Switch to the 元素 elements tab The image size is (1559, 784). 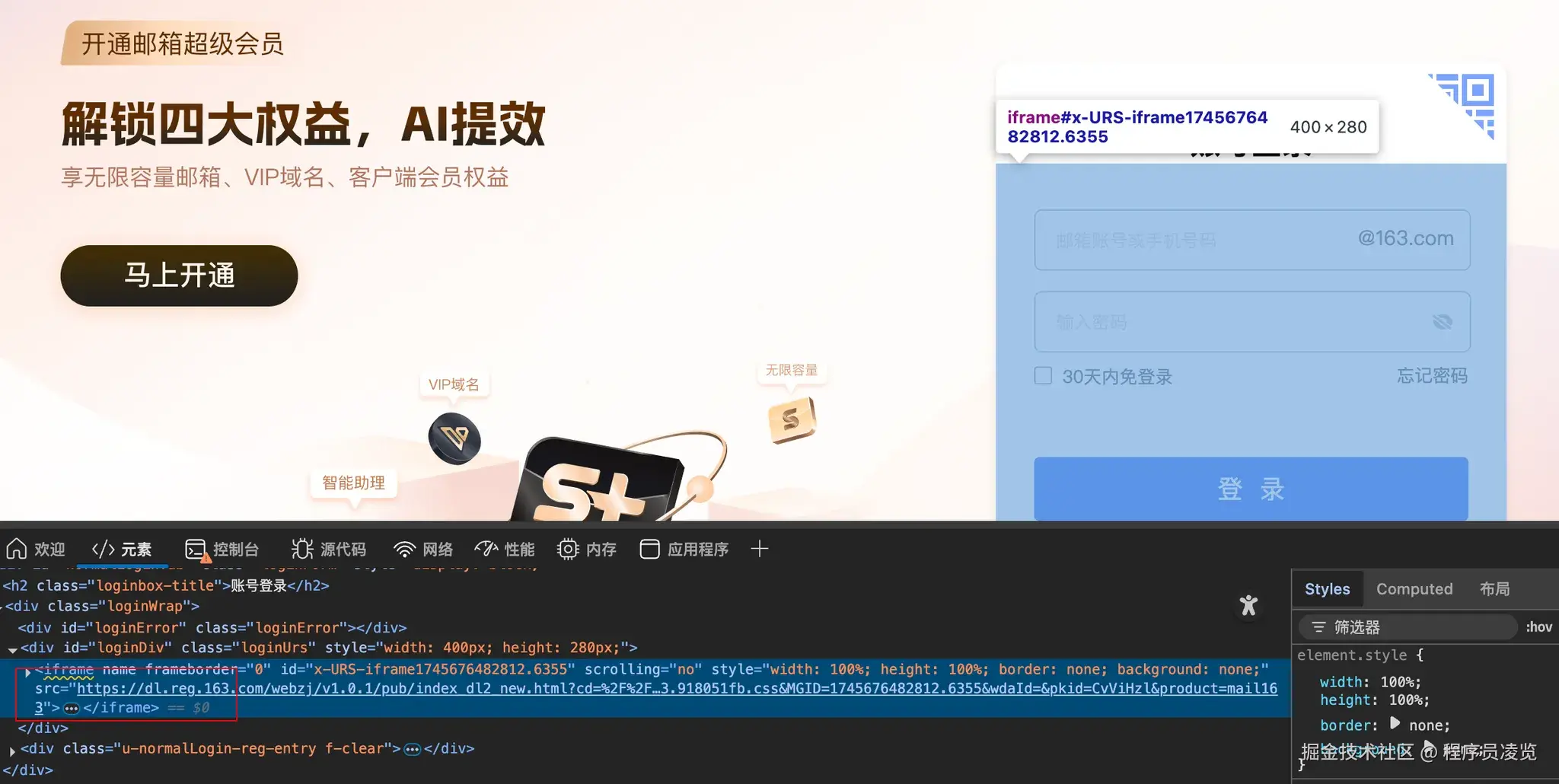click(122, 549)
